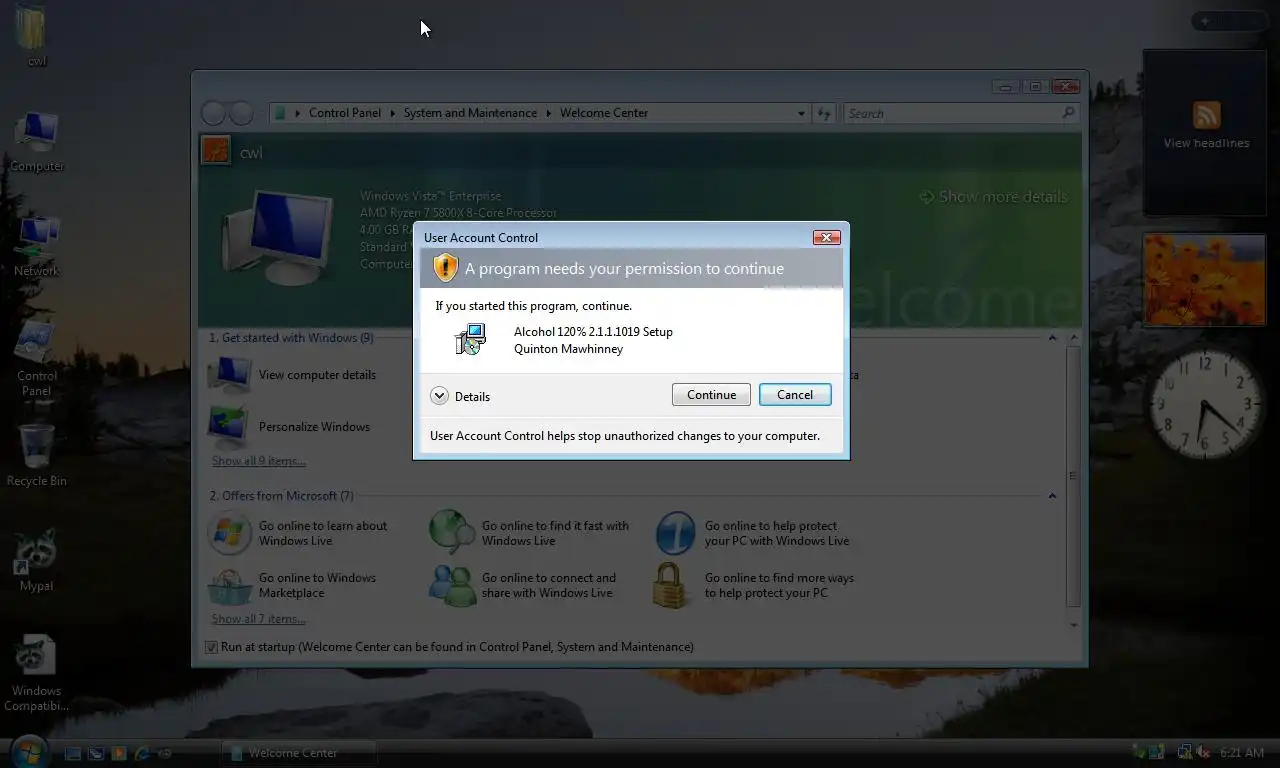Click the Windows Live learn about icon

click(x=229, y=533)
